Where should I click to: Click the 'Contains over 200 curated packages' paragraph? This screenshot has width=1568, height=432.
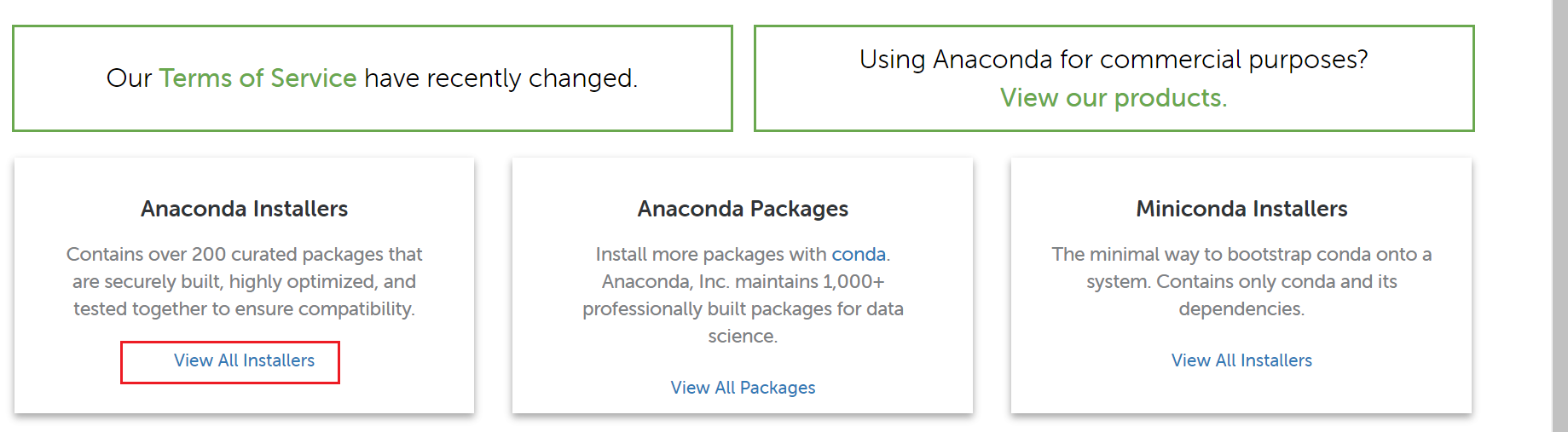point(245,254)
